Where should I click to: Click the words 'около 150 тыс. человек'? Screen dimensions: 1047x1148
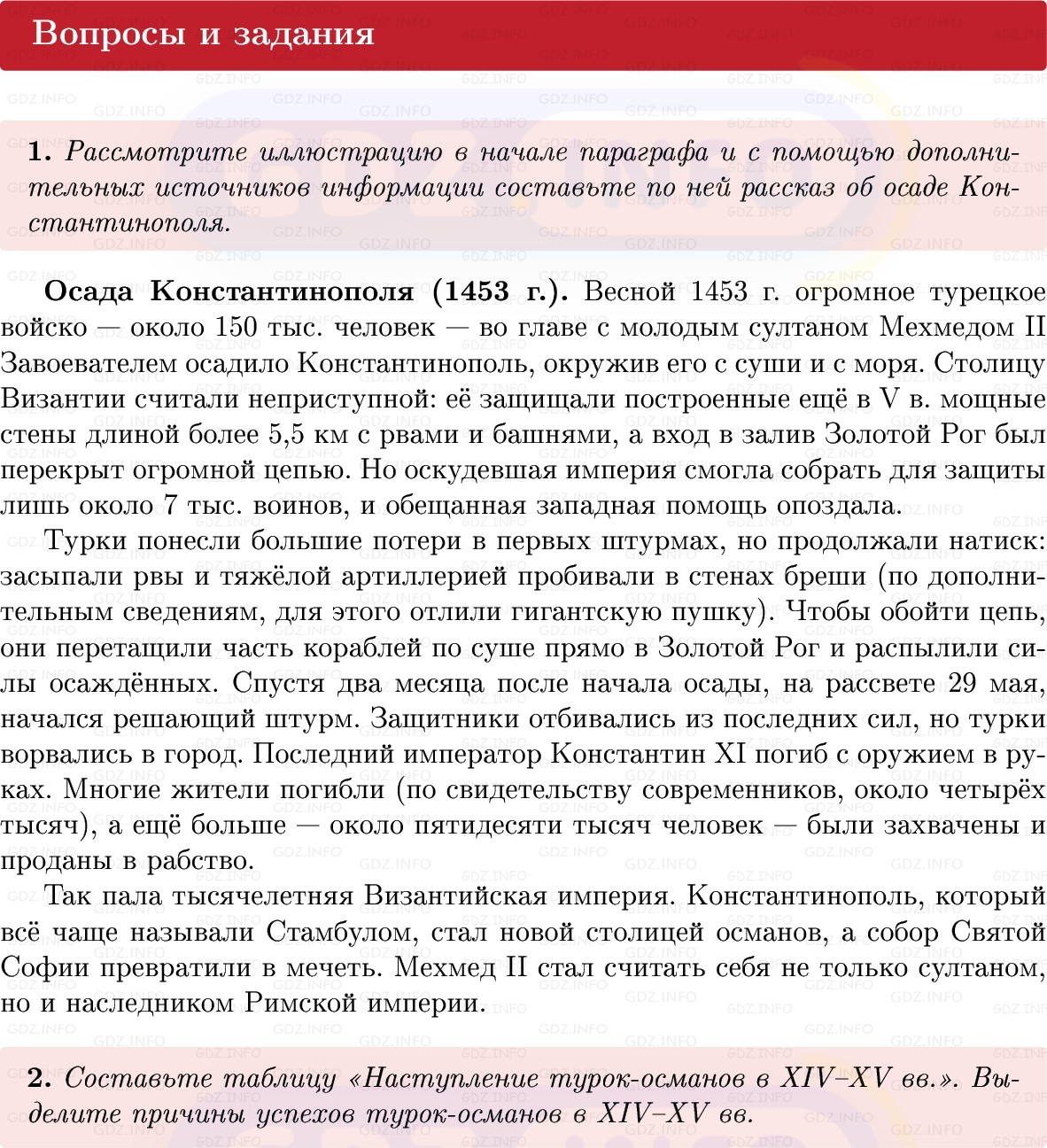[x=283, y=327]
